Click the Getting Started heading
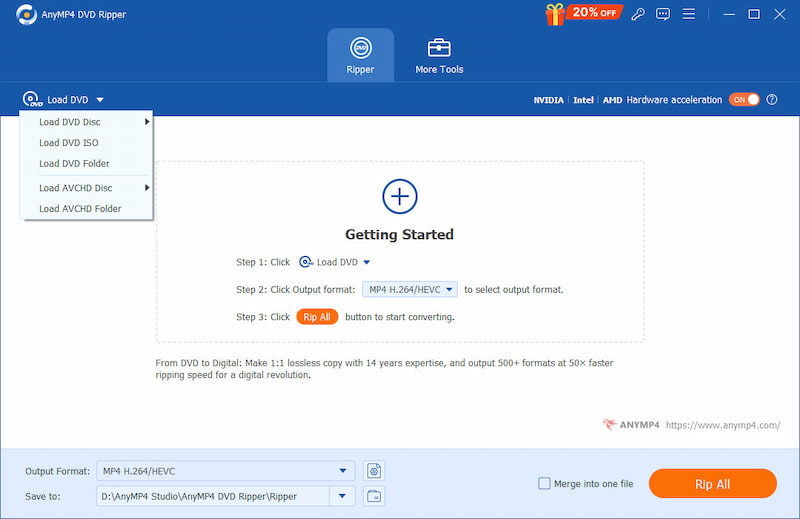Screen dimensions: 800x519 (399, 234)
